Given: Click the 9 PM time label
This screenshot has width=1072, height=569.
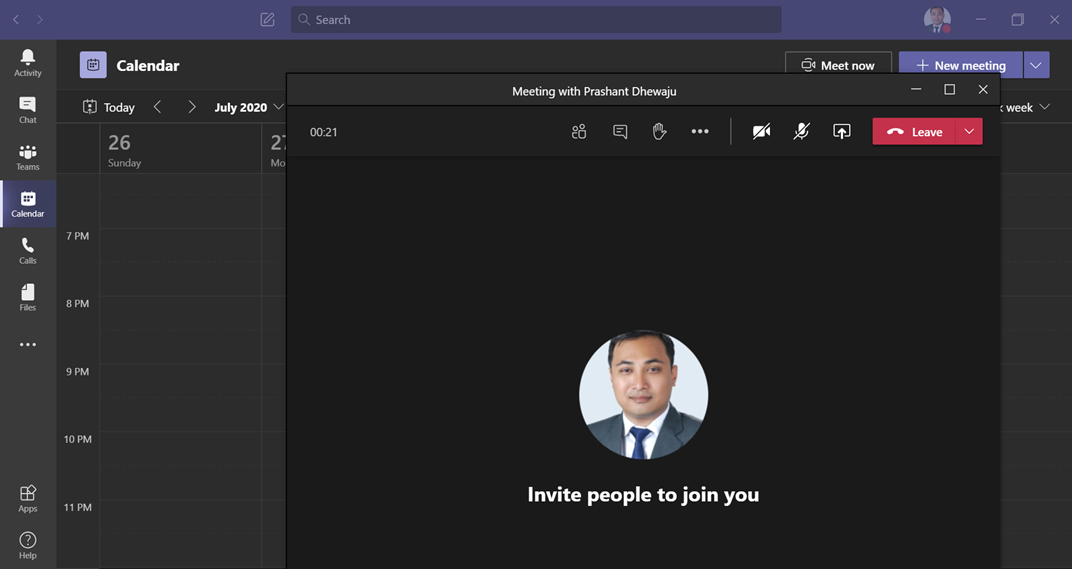Looking at the screenshot, I should click(x=77, y=372).
